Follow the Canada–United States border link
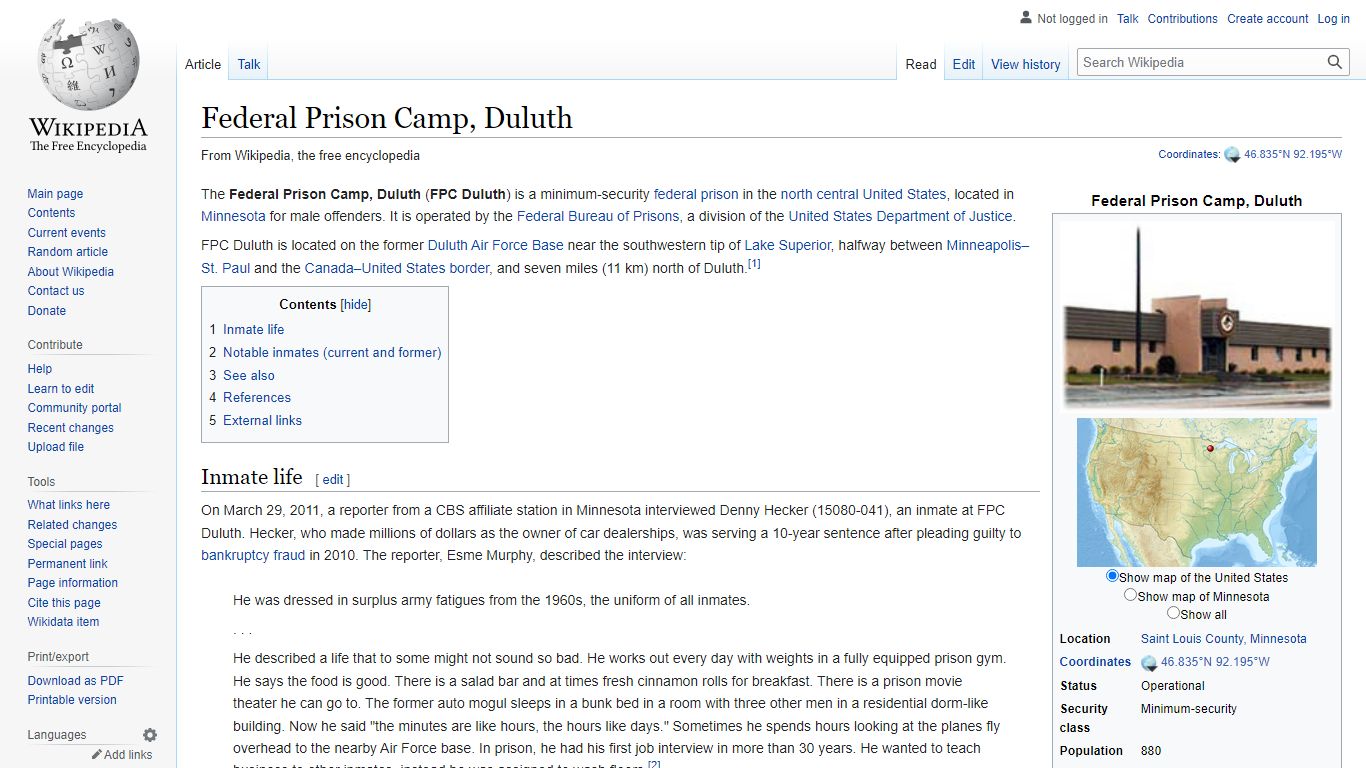Screen dimensions: 1366x768 click(397, 268)
